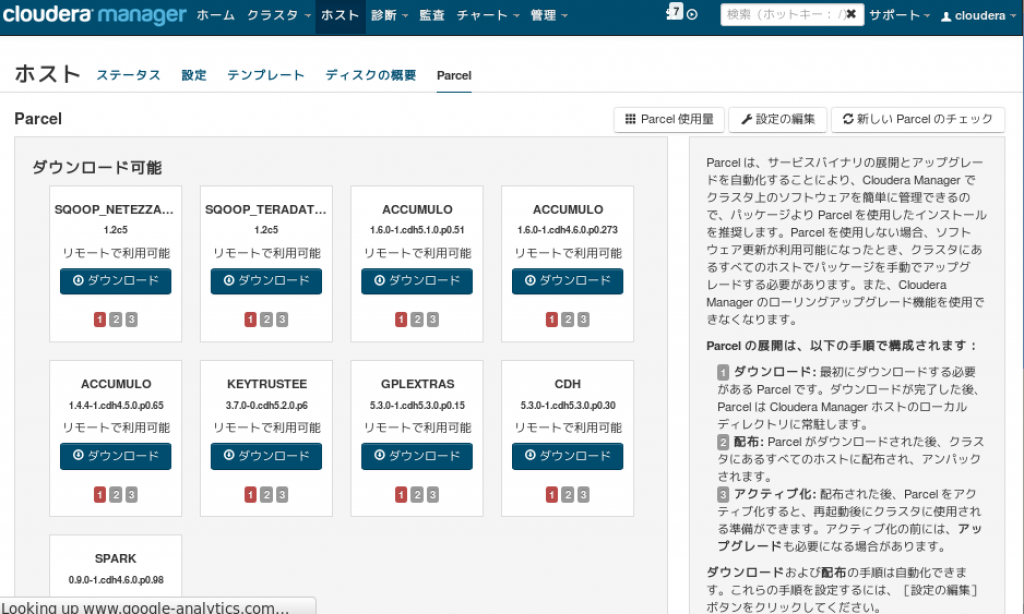Click step 3 badge under SQOOP_TERADATA
Viewport: 1024px width, 614px height.
pyautogui.click(x=282, y=319)
